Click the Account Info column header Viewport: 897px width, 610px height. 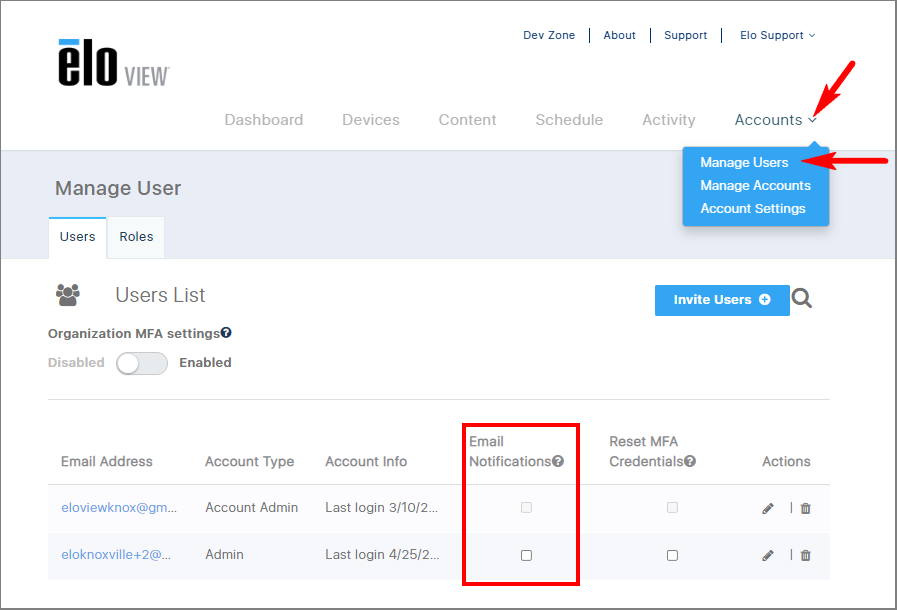point(366,461)
